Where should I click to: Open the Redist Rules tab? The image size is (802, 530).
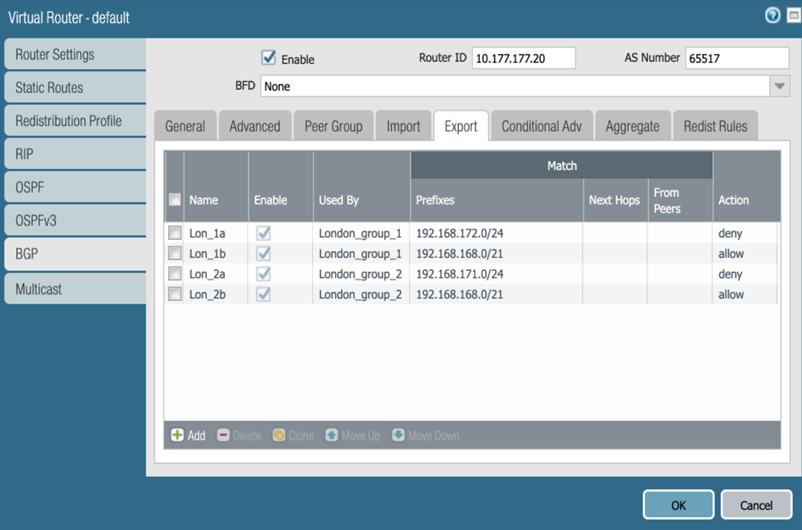click(715, 126)
